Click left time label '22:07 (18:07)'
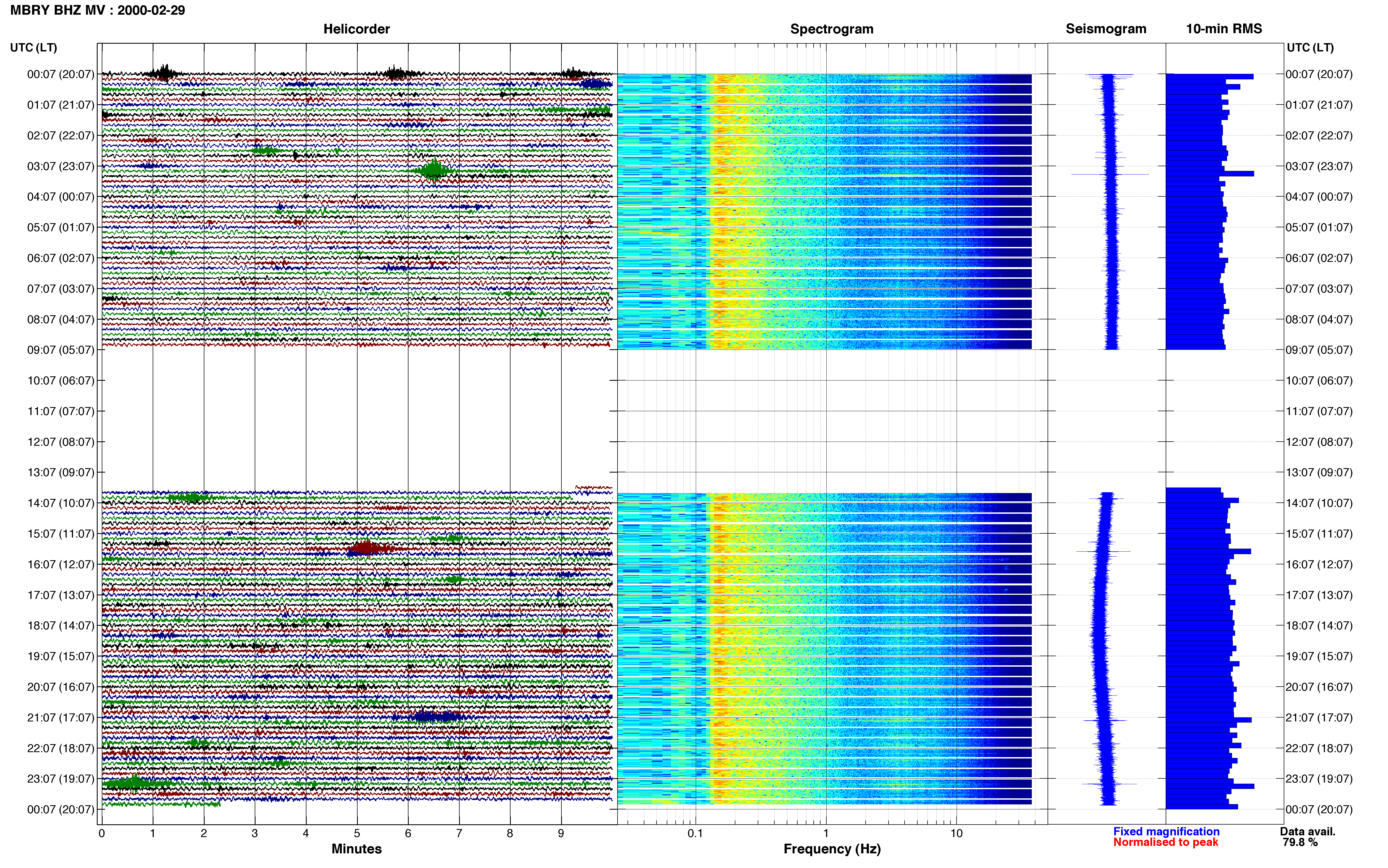This screenshot has width=1388, height=868. (x=61, y=748)
